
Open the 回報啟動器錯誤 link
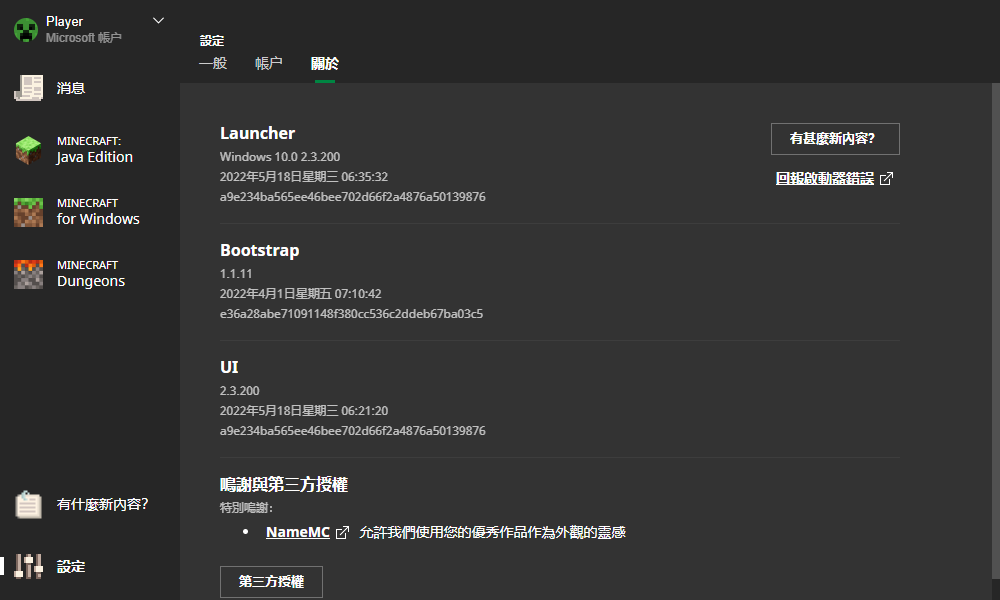click(825, 179)
